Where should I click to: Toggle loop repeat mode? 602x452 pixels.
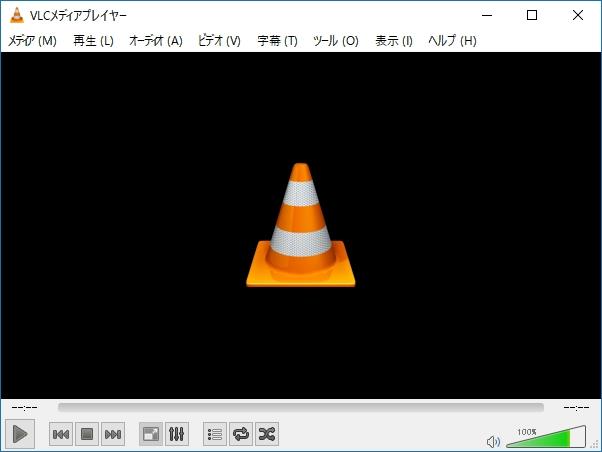pyautogui.click(x=241, y=434)
